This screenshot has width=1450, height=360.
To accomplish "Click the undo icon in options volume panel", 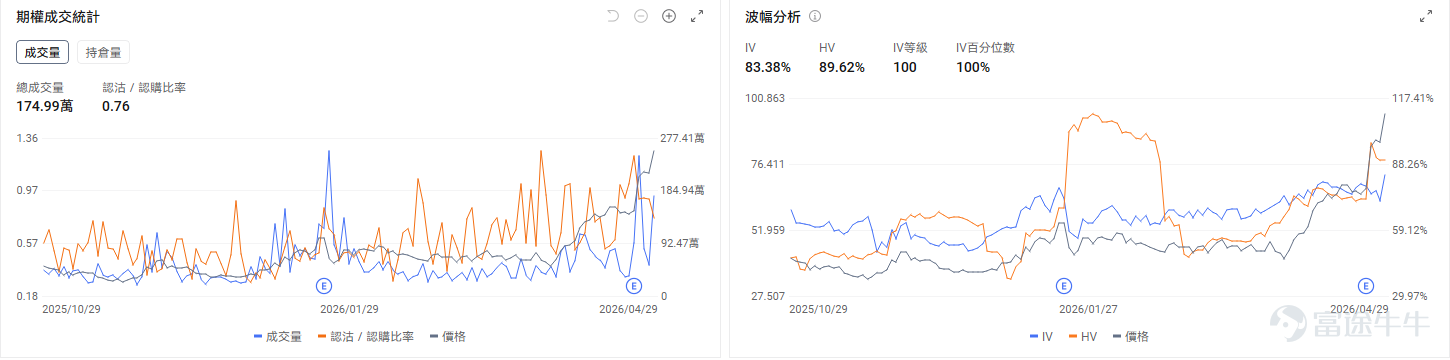I will pos(613,16).
